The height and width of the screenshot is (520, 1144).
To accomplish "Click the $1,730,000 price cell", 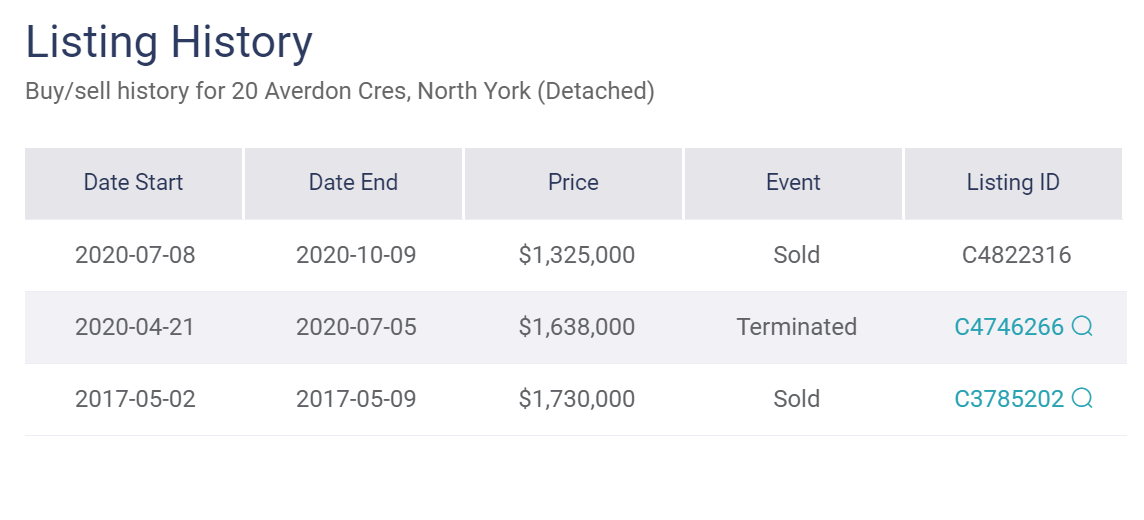I will 576,399.
